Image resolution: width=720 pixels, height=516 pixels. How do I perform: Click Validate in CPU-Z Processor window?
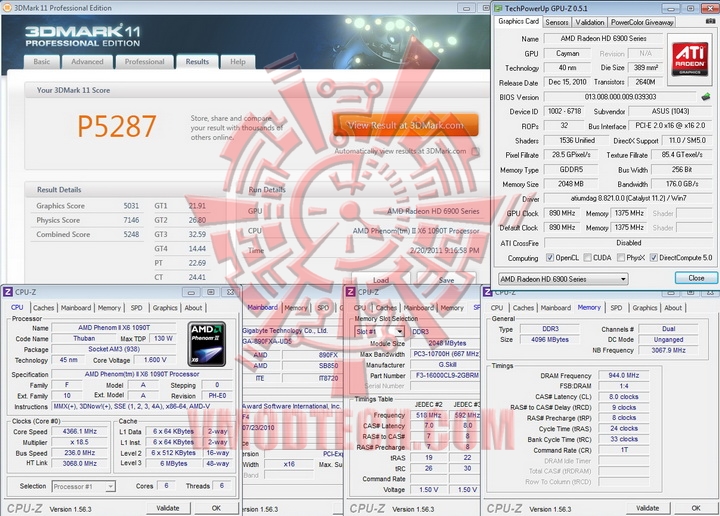coord(168,508)
